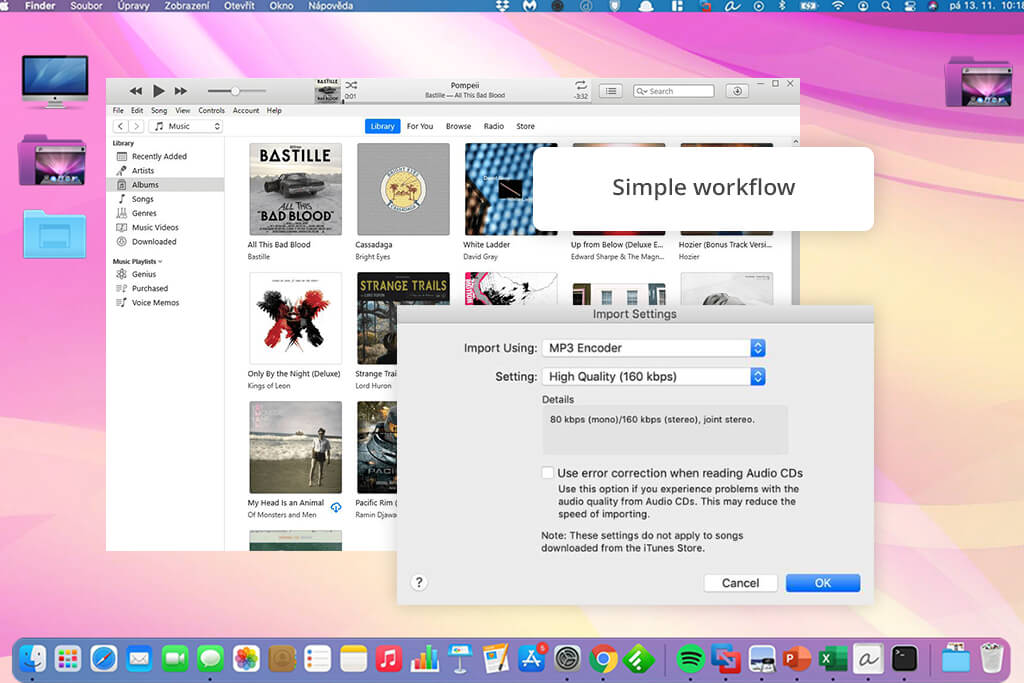Switch to the Library tab

[x=383, y=126]
